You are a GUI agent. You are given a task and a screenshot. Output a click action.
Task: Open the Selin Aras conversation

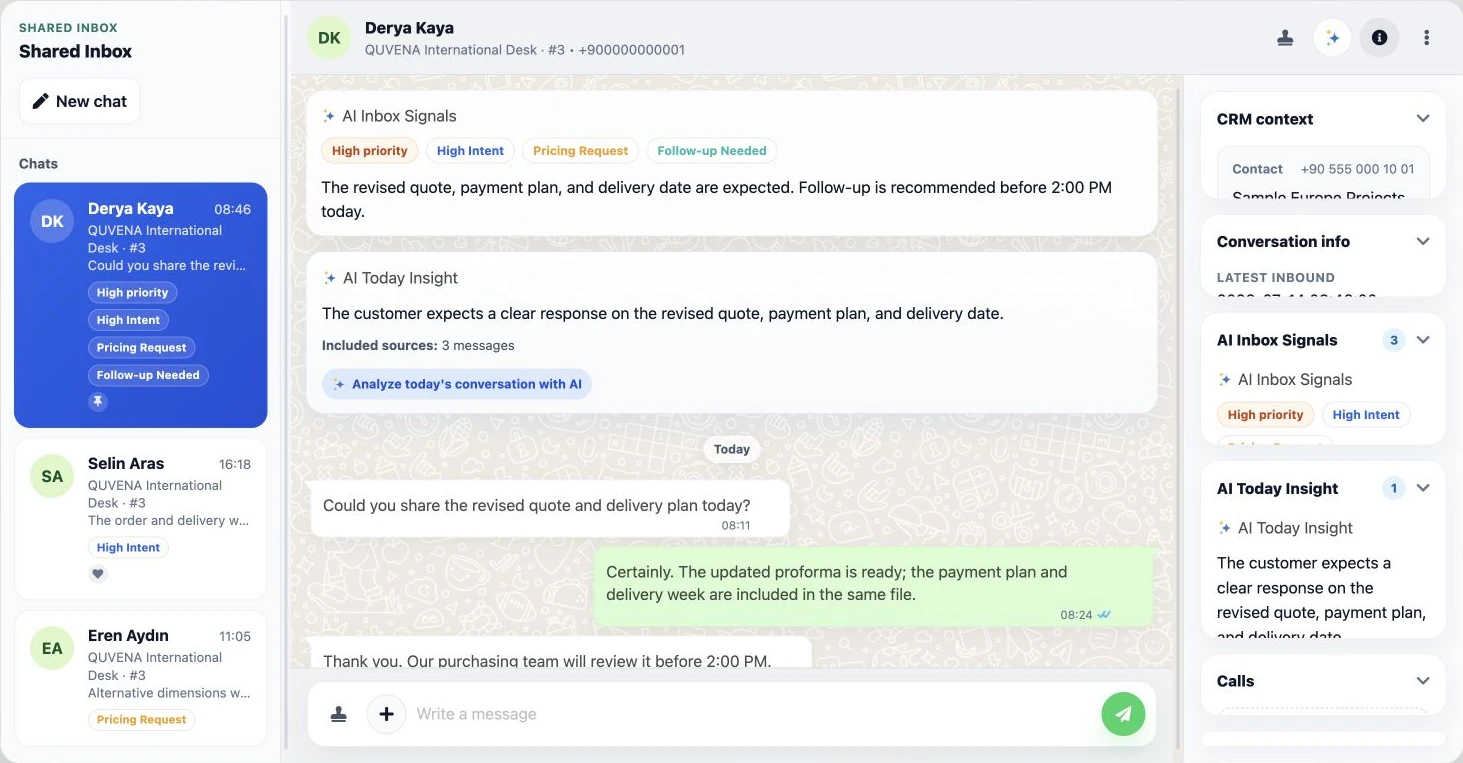coord(140,519)
